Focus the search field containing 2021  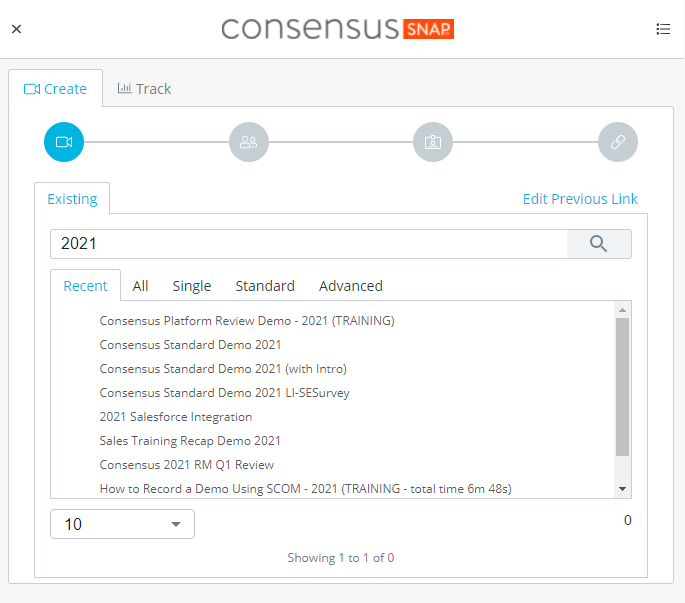(x=309, y=244)
